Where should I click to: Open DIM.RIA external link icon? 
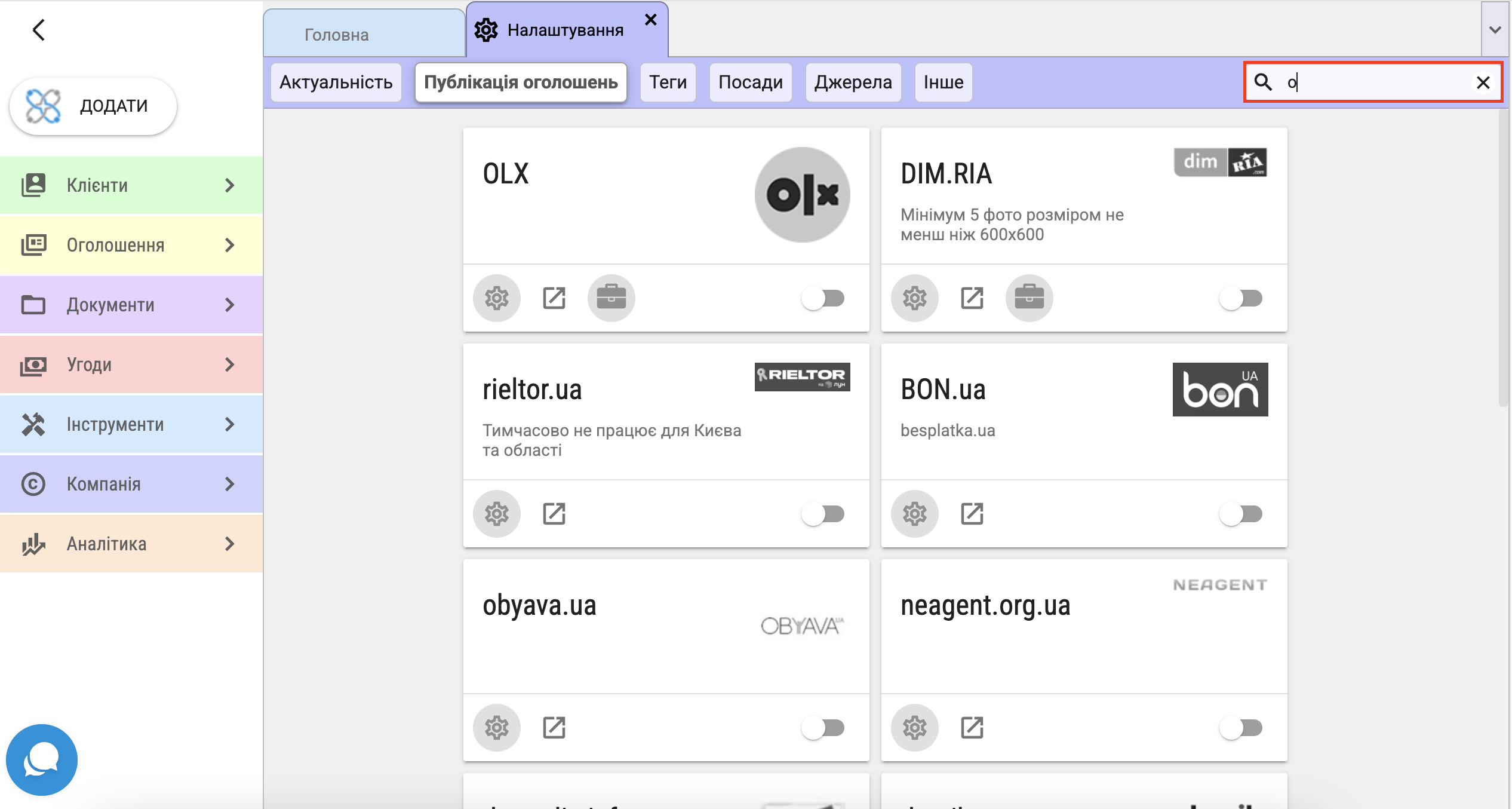click(972, 298)
